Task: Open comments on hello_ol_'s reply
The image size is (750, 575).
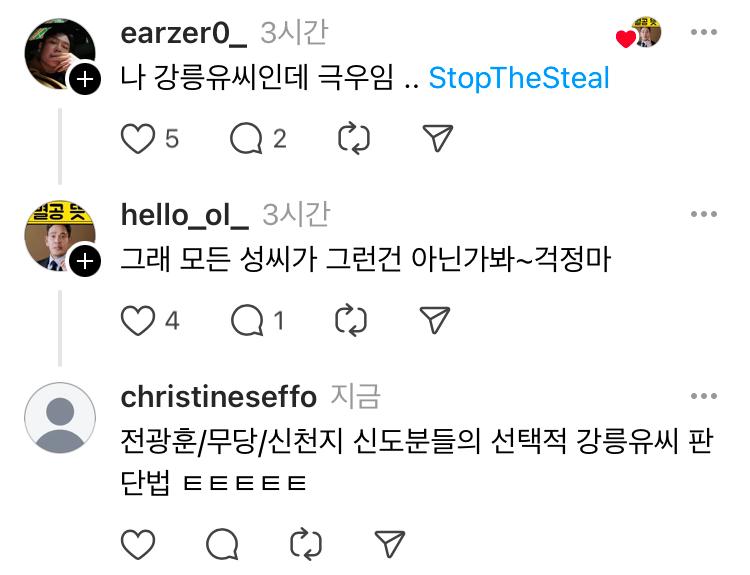Action: tap(246, 320)
